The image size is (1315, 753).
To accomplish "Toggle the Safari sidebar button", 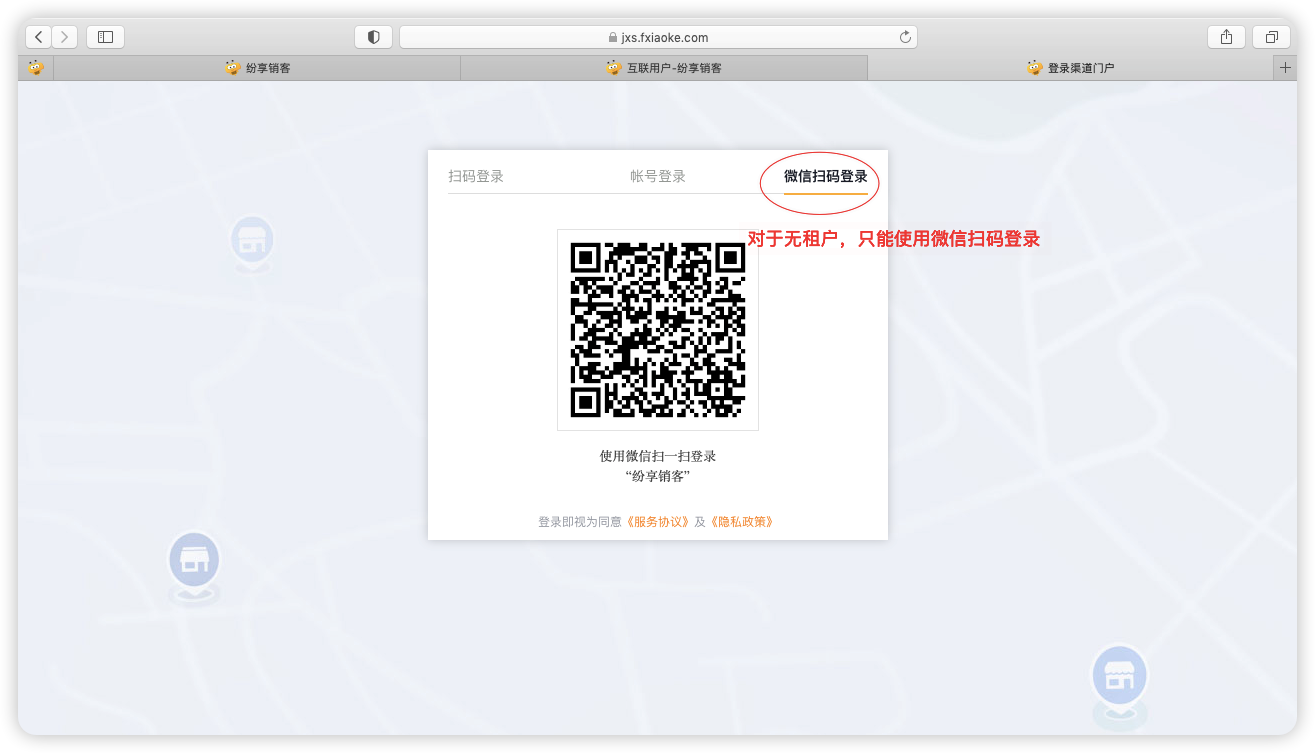I will point(105,37).
